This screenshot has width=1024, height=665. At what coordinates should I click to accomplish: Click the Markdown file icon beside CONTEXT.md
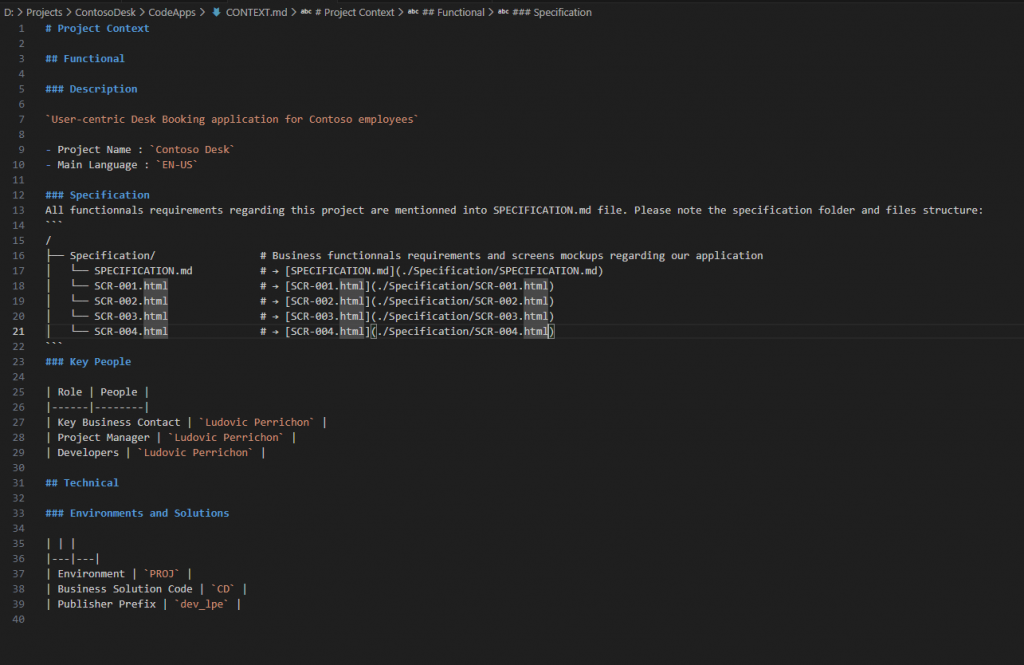tap(217, 12)
